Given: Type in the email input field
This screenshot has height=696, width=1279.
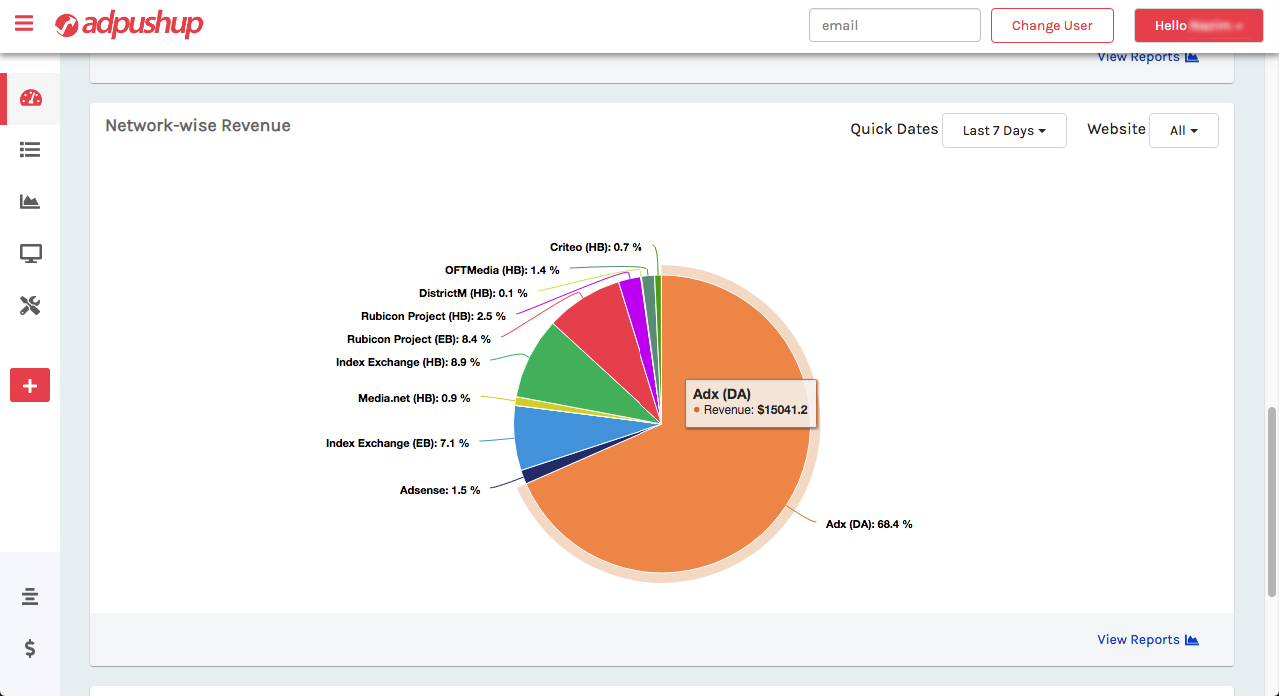Looking at the screenshot, I should (x=894, y=26).
